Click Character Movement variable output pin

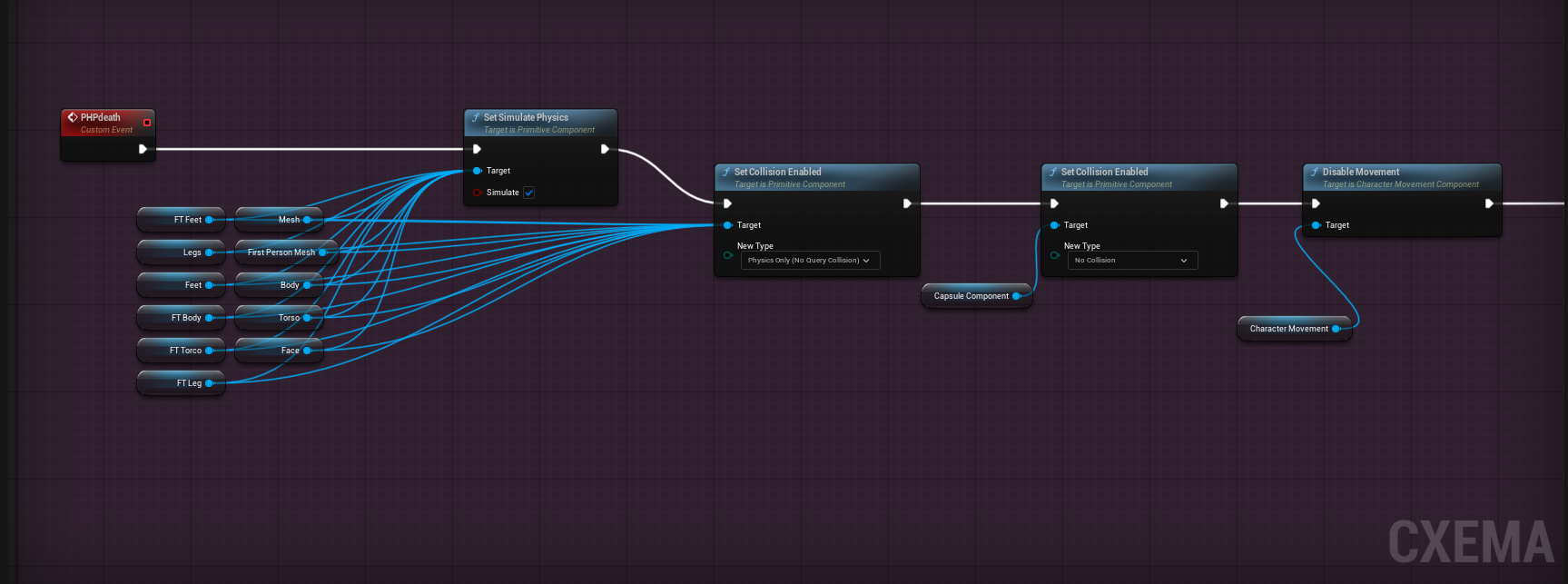(x=1336, y=329)
